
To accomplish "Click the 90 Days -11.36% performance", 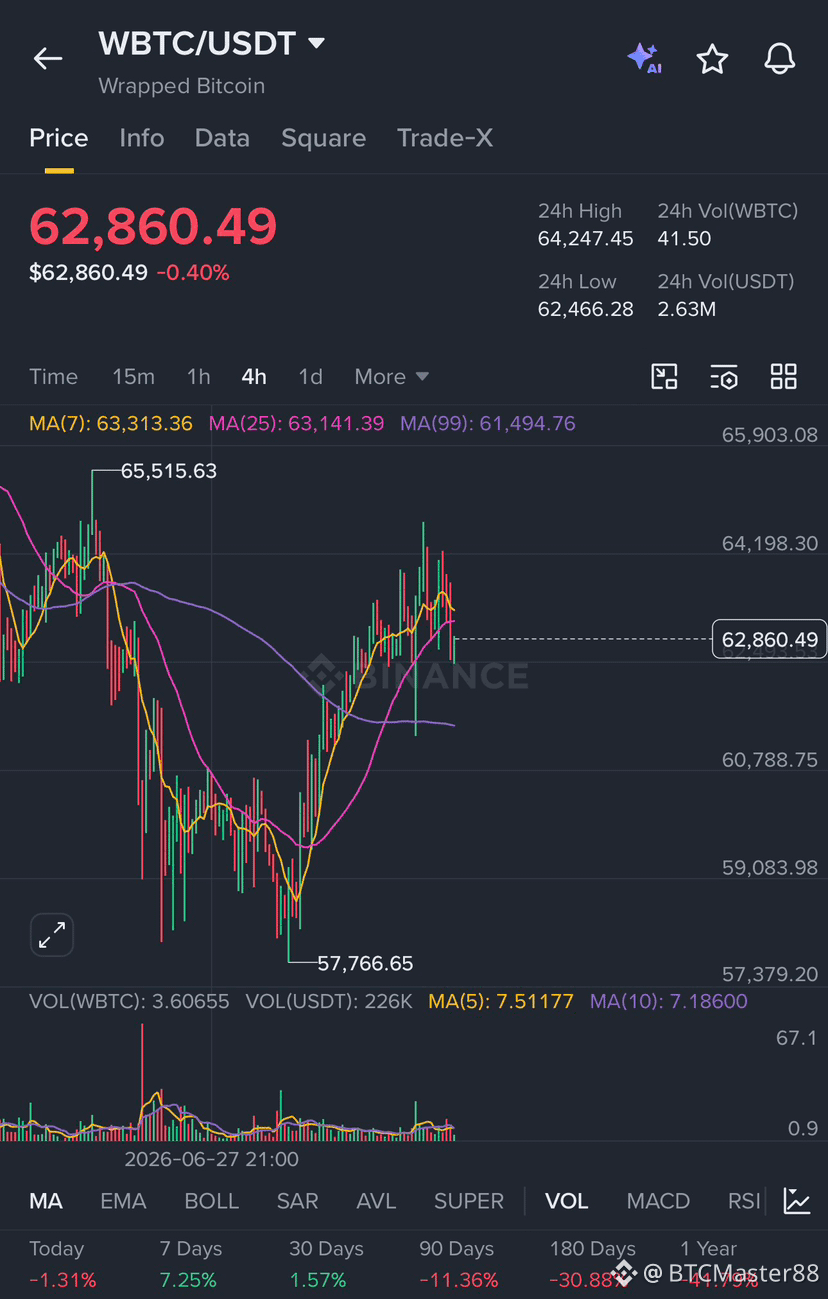I will pyautogui.click(x=458, y=1265).
